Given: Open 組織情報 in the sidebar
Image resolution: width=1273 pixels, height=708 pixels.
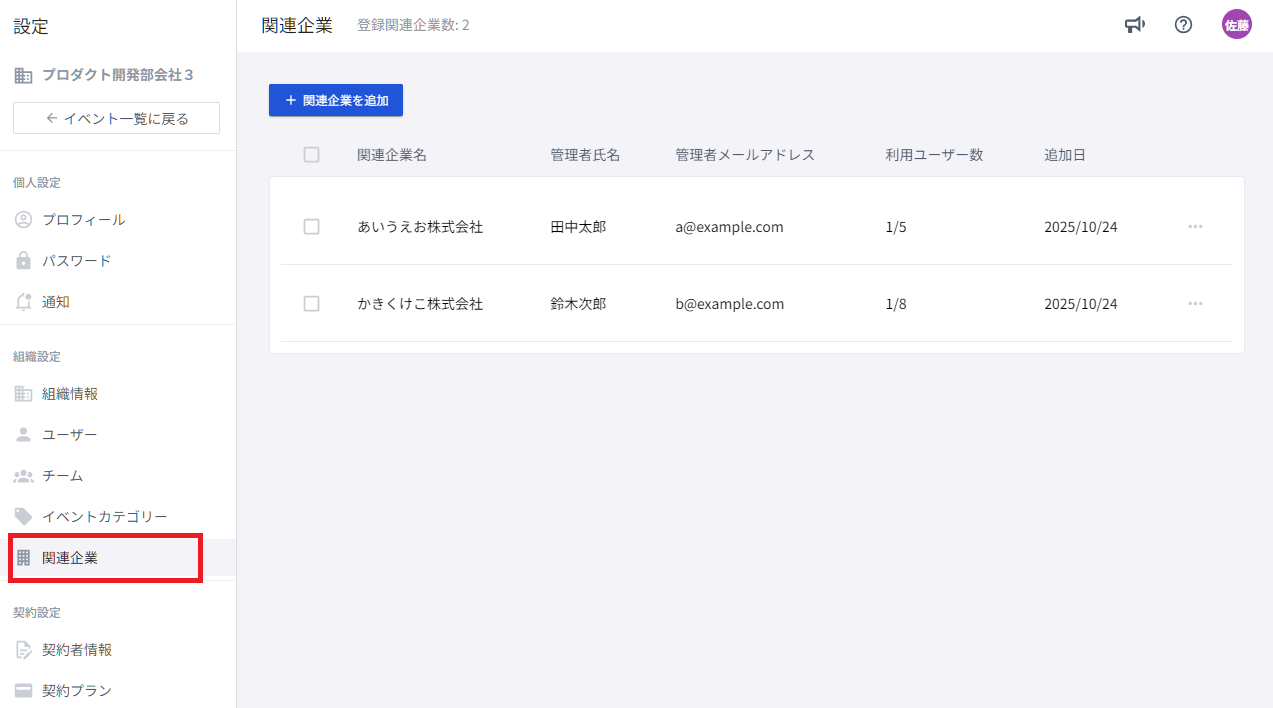Looking at the screenshot, I should click(x=70, y=394).
